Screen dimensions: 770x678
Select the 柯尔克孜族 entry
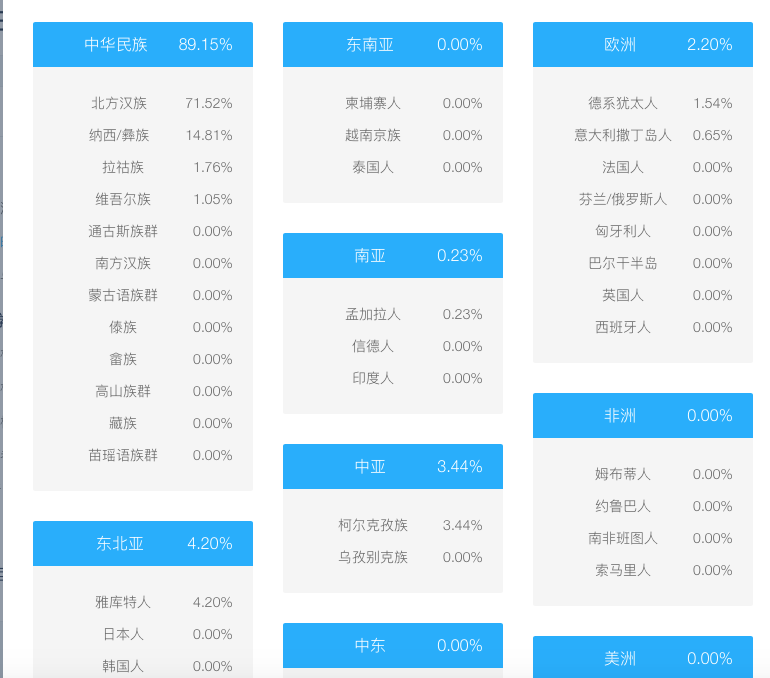(392, 525)
